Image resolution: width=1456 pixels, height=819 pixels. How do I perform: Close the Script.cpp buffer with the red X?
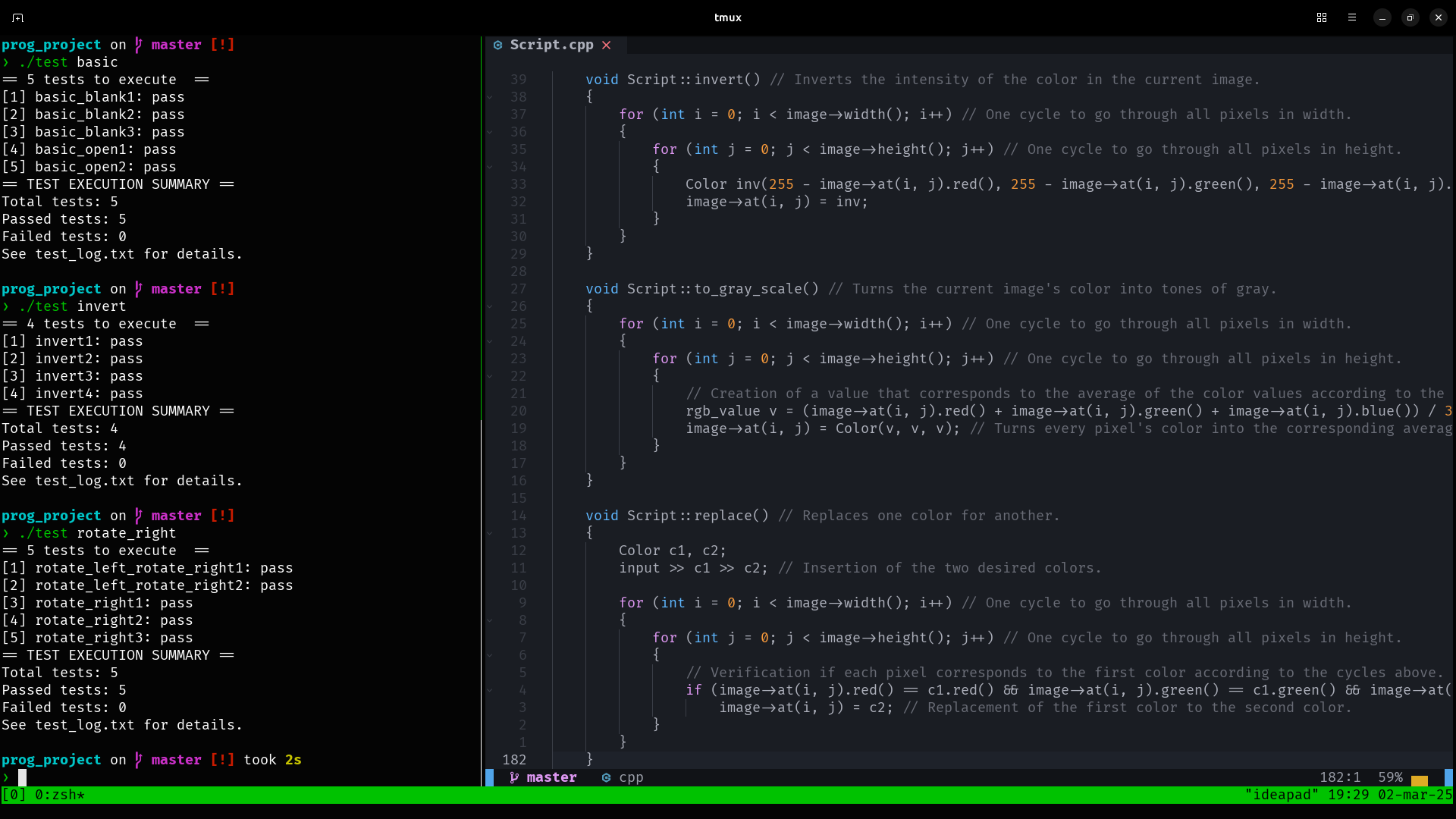607,45
